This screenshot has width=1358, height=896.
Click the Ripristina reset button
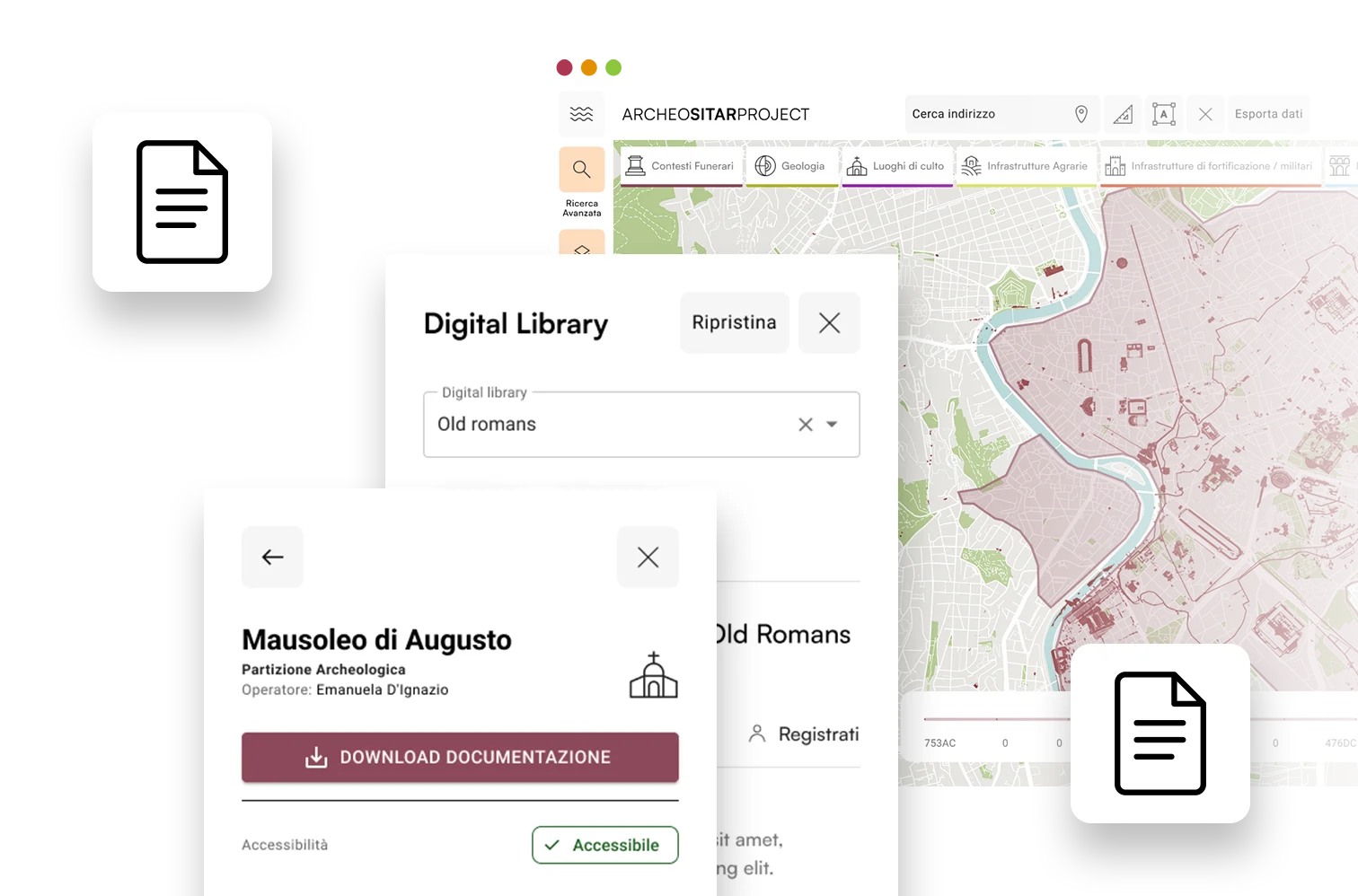(734, 322)
